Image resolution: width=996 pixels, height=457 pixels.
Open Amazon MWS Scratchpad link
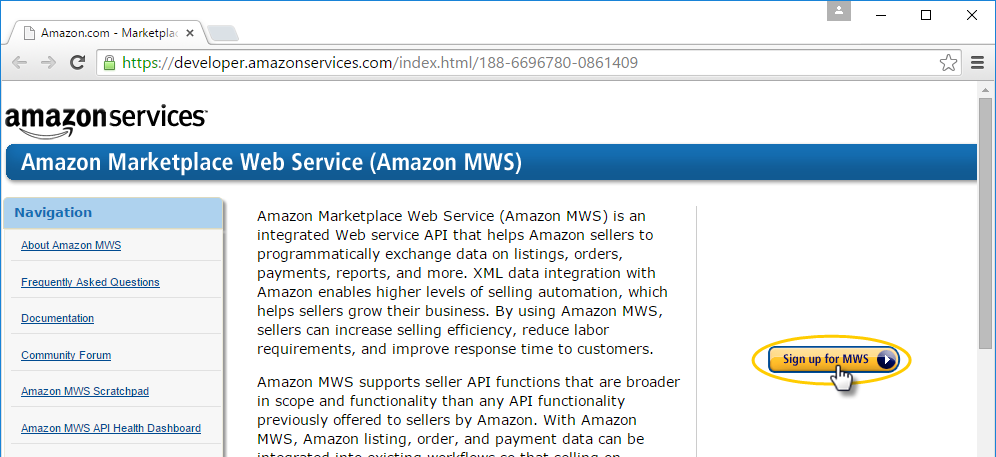tap(85, 392)
